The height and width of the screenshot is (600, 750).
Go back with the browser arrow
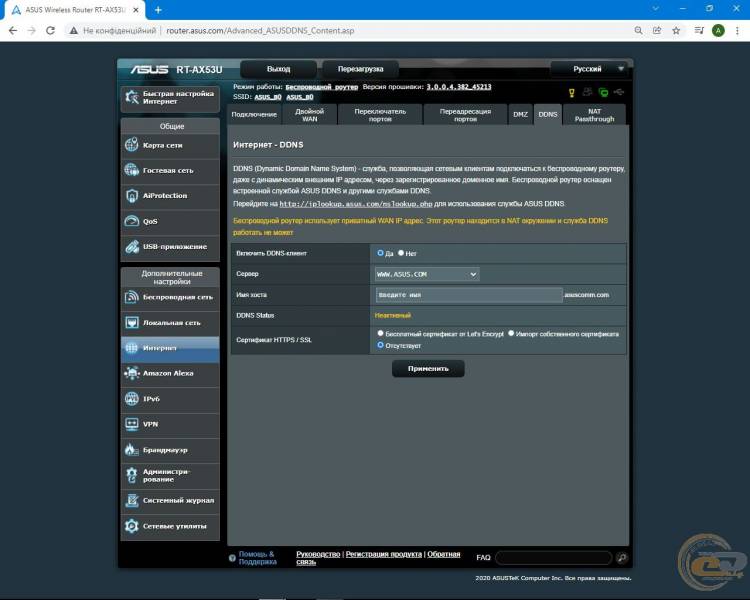tap(13, 31)
